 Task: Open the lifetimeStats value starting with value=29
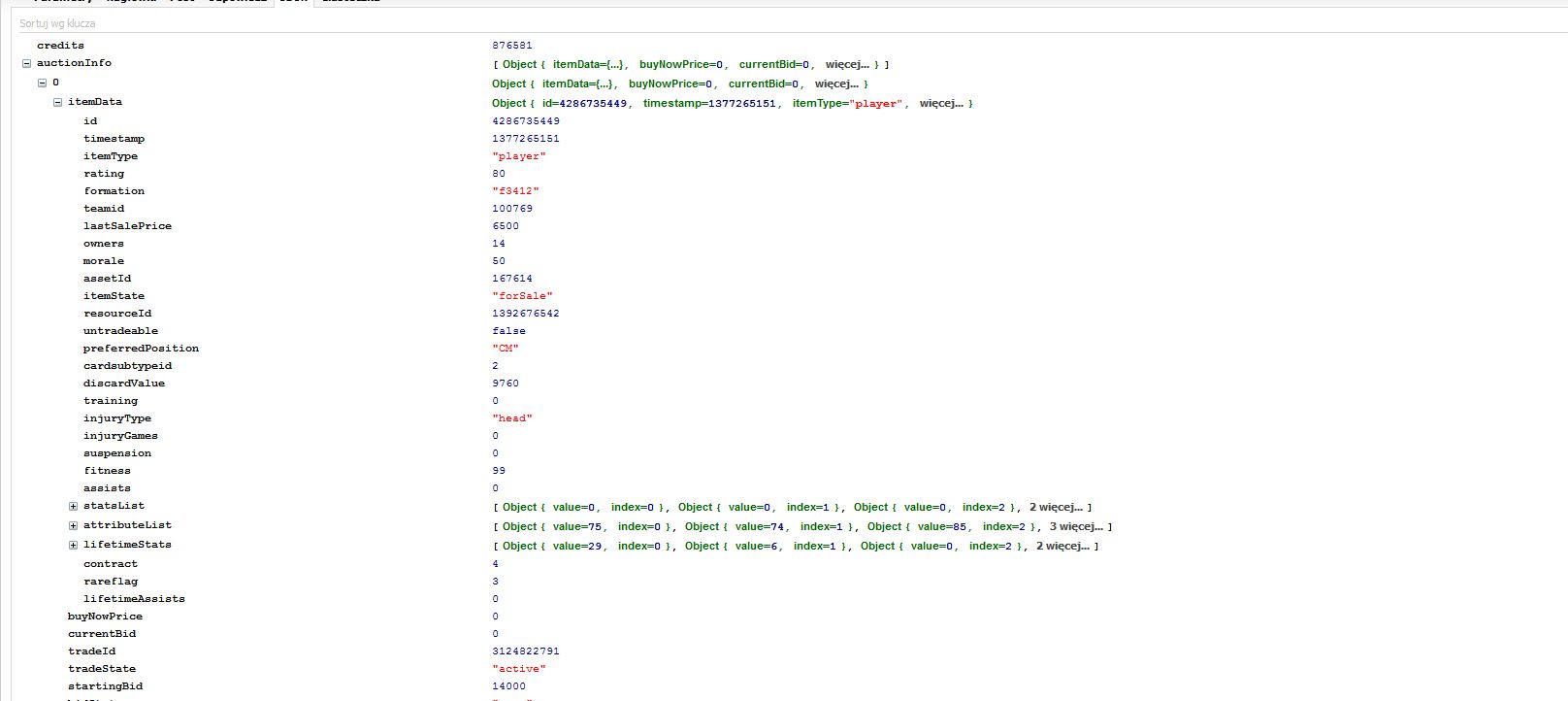[x=795, y=546]
